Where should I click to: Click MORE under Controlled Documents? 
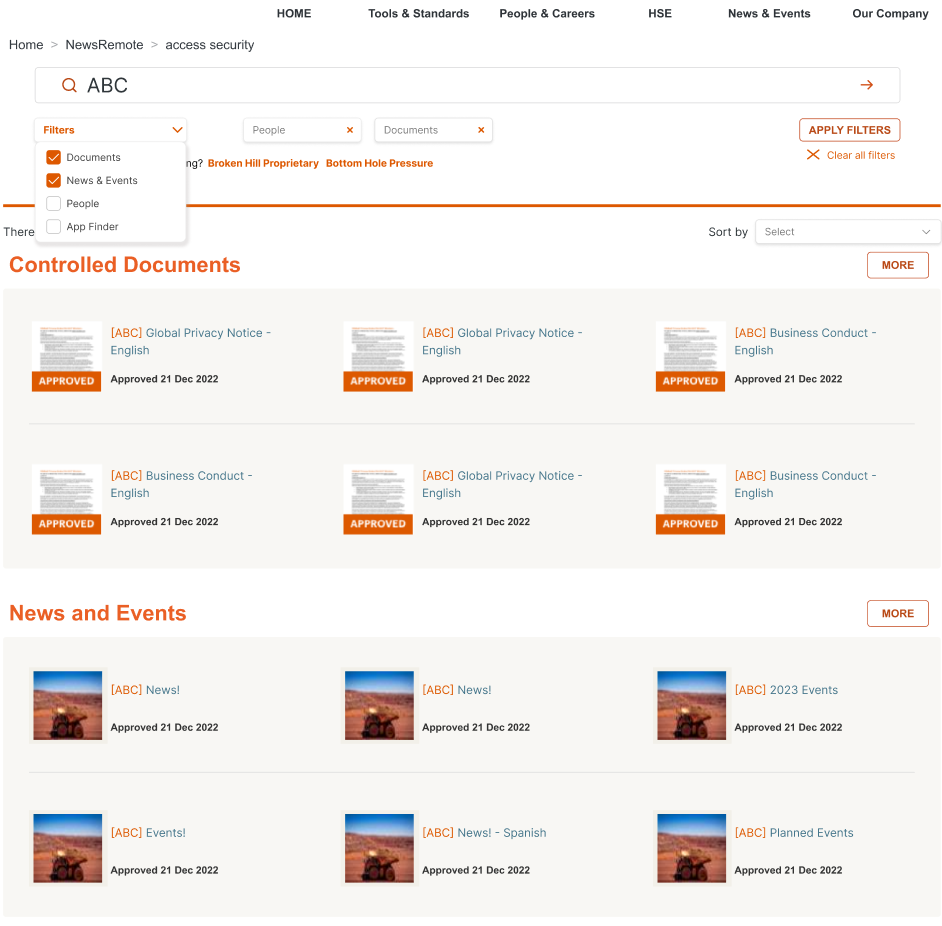[897, 265]
